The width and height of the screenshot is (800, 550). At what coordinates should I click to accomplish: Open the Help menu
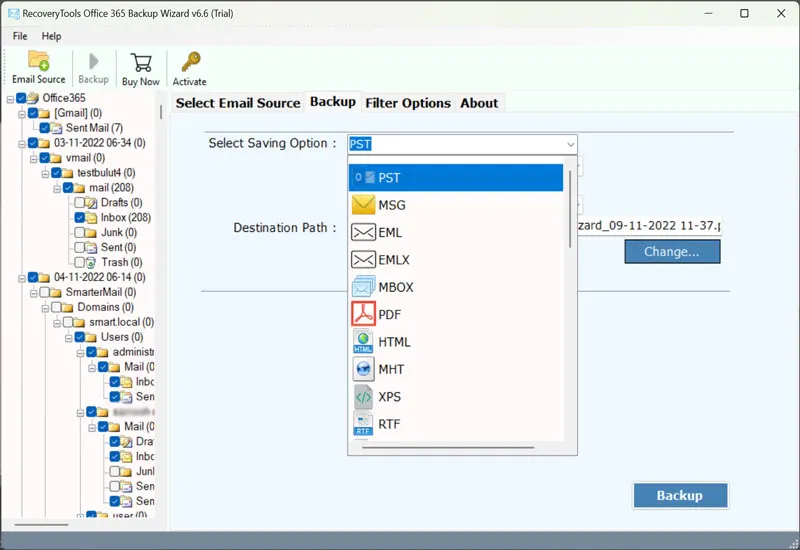pos(51,36)
